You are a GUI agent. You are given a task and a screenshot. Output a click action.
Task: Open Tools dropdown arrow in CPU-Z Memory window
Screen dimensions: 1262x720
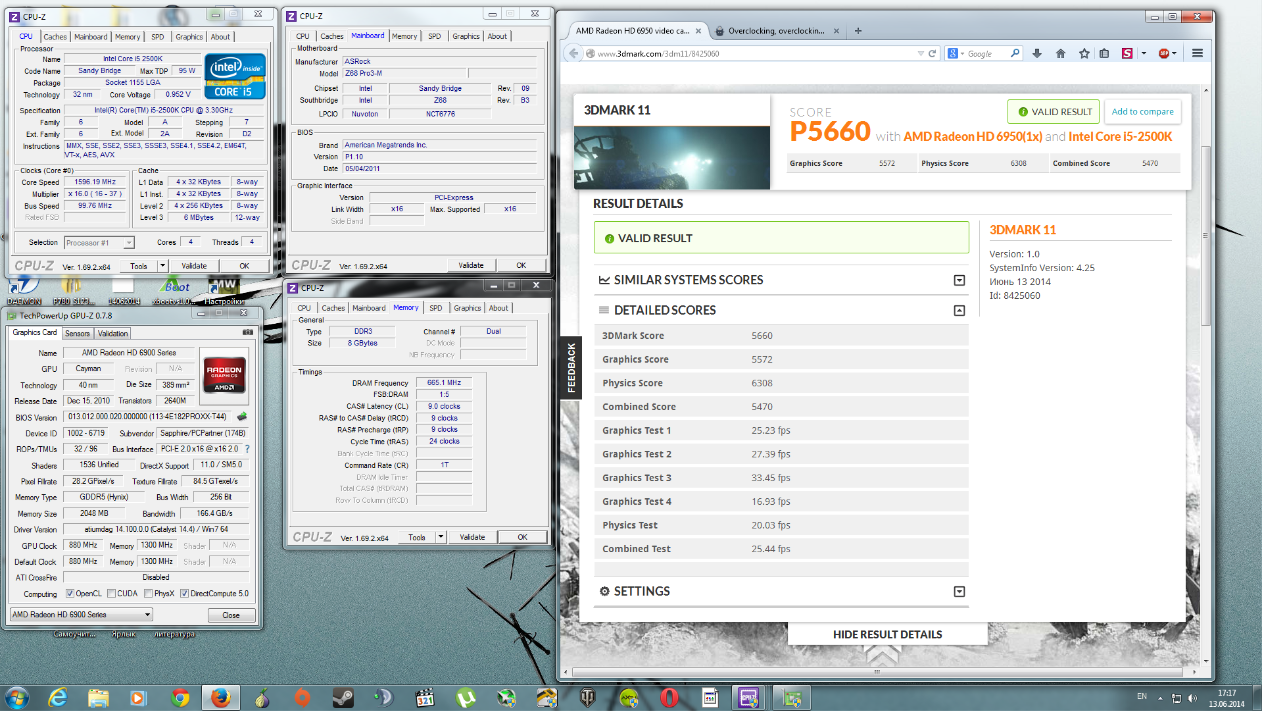tap(441, 537)
